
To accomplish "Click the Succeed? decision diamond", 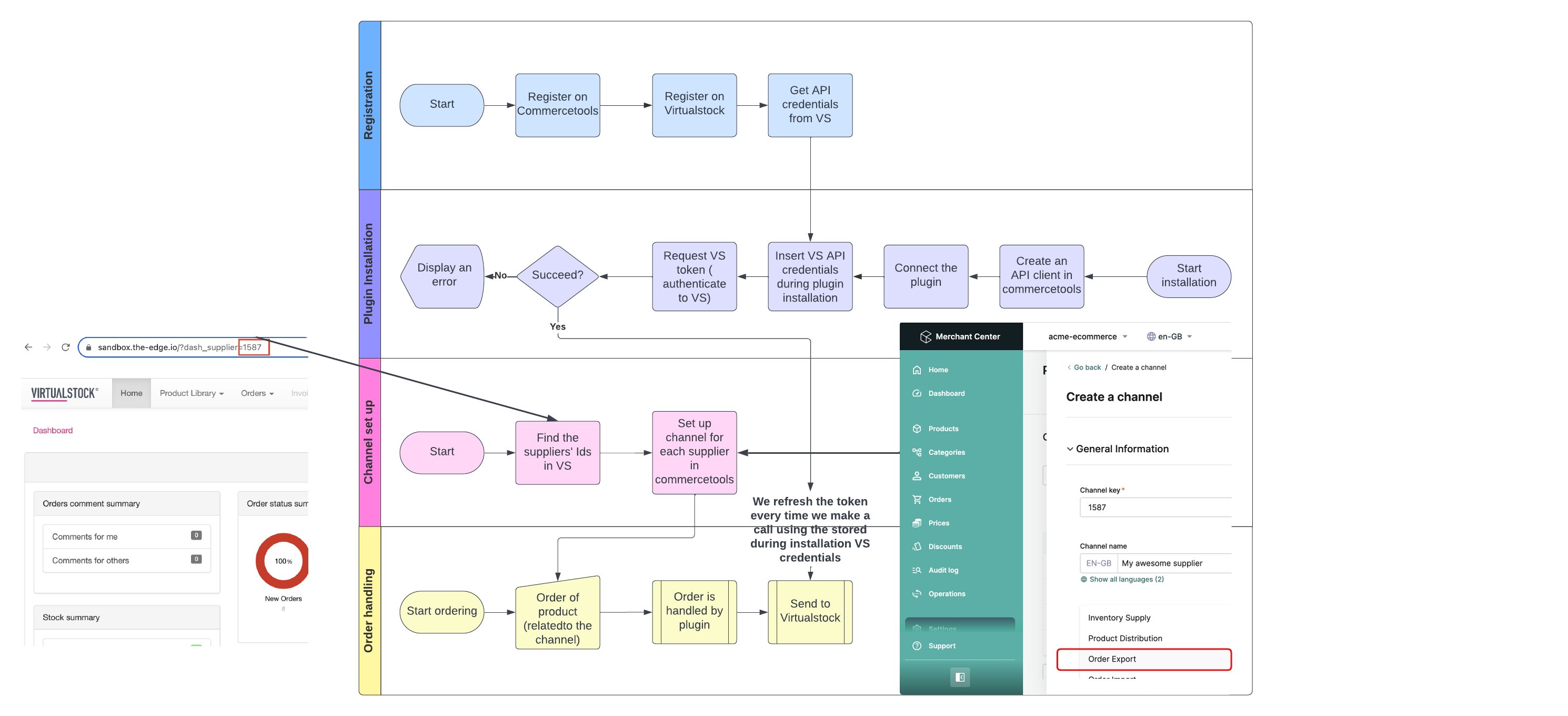I will pyautogui.click(x=558, y=276).
